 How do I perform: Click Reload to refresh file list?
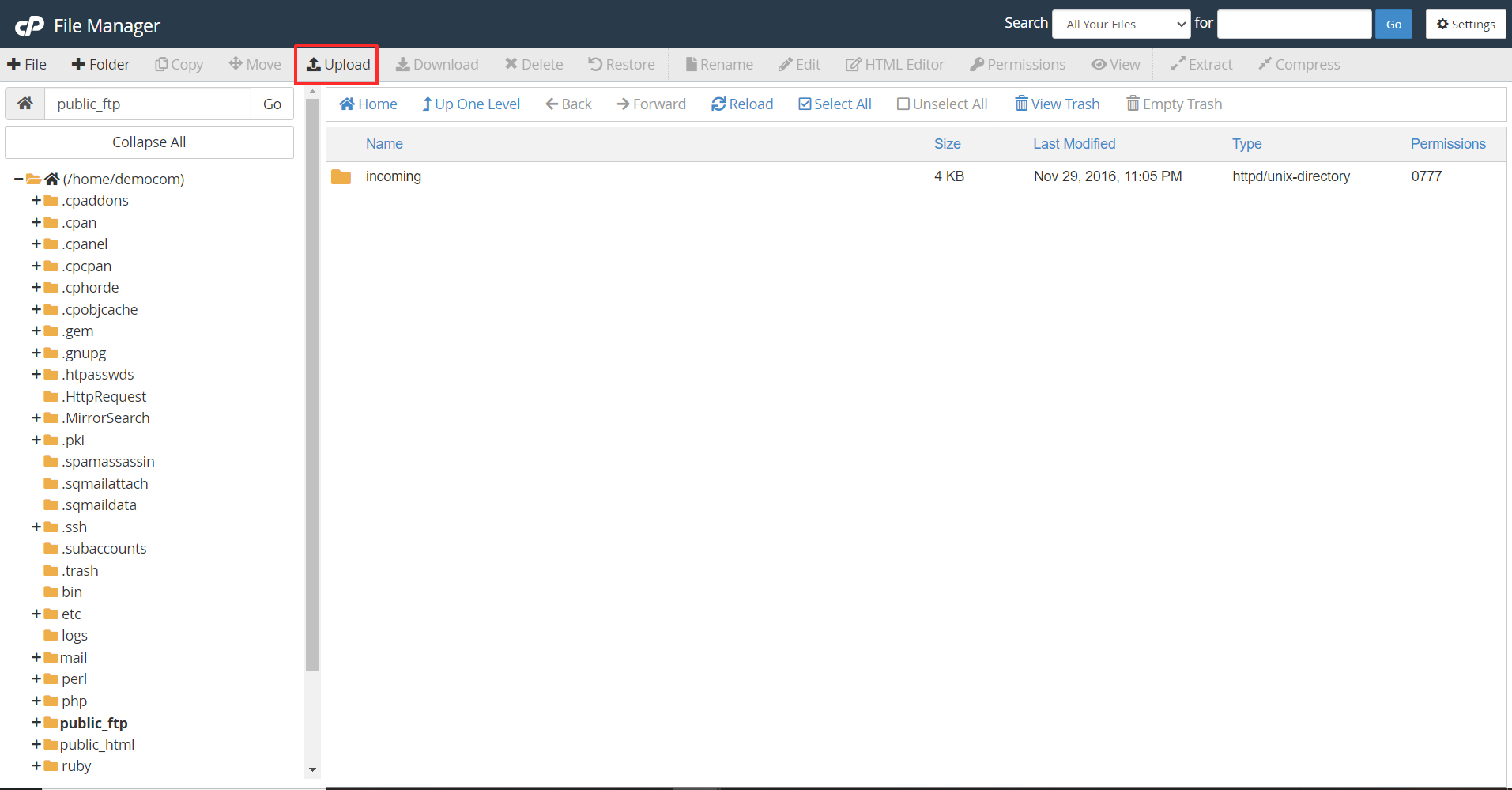point(741,104)
